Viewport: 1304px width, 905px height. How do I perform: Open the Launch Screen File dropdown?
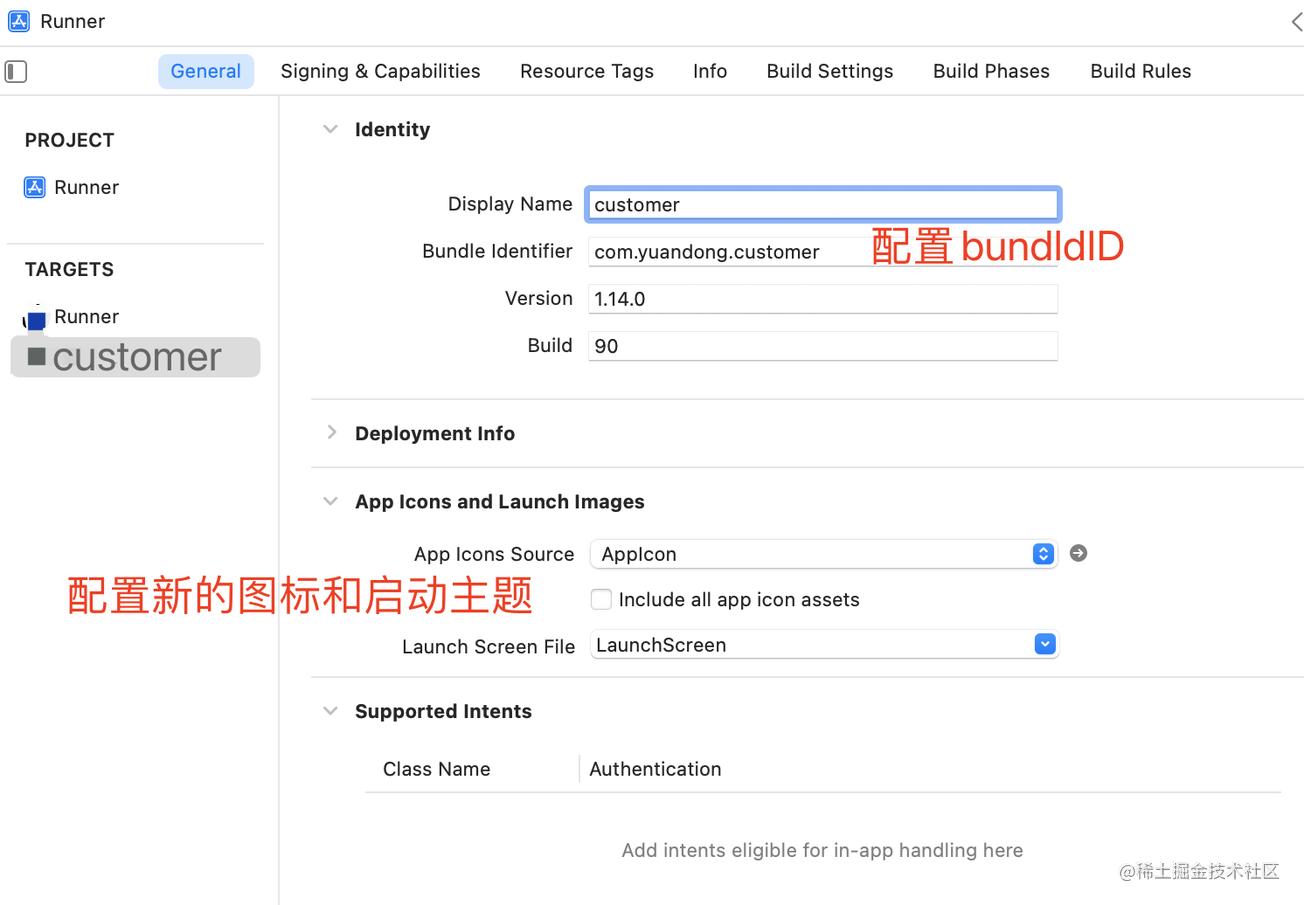coord(1044,645)
